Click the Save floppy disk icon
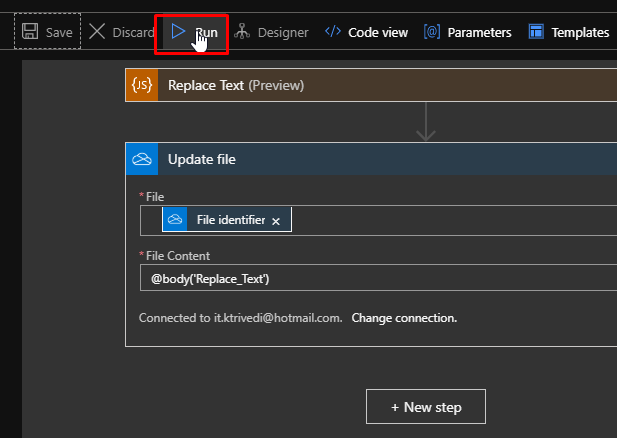Image resolution: width=617 pixels, height=438 pixels. pyautogui.click(x=30, y=31)
